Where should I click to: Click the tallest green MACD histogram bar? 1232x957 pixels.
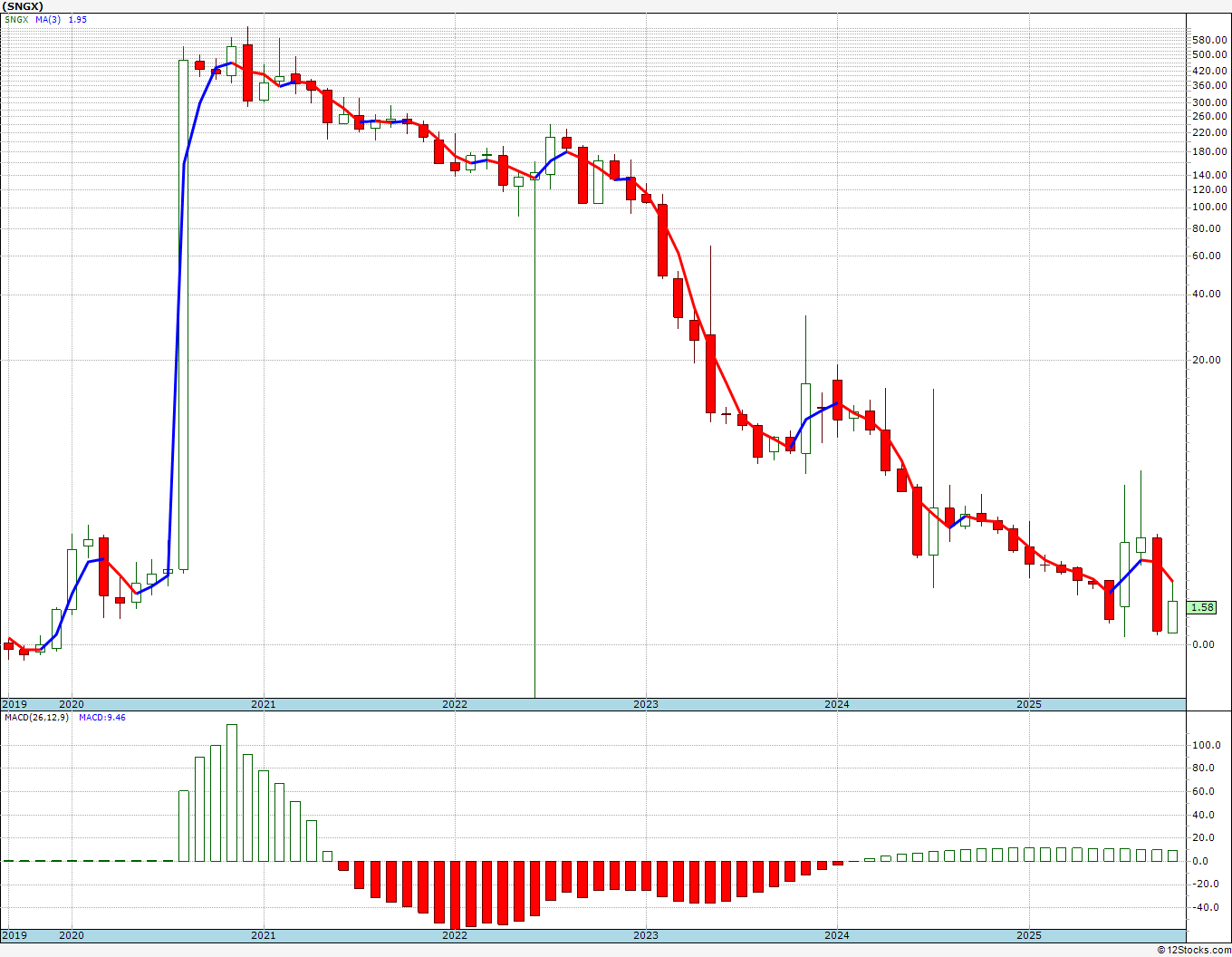pyautogui.click(x=232, y=793)
